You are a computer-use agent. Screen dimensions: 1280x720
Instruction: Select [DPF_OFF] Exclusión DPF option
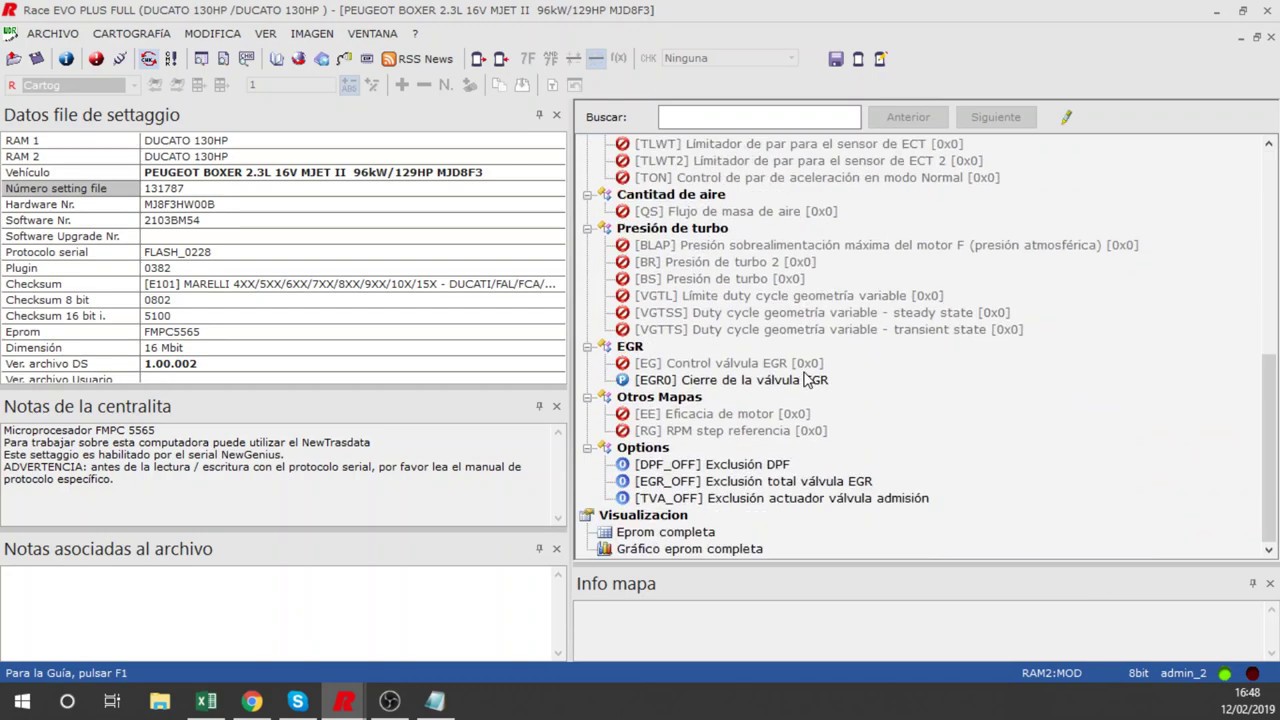point(712,465)
